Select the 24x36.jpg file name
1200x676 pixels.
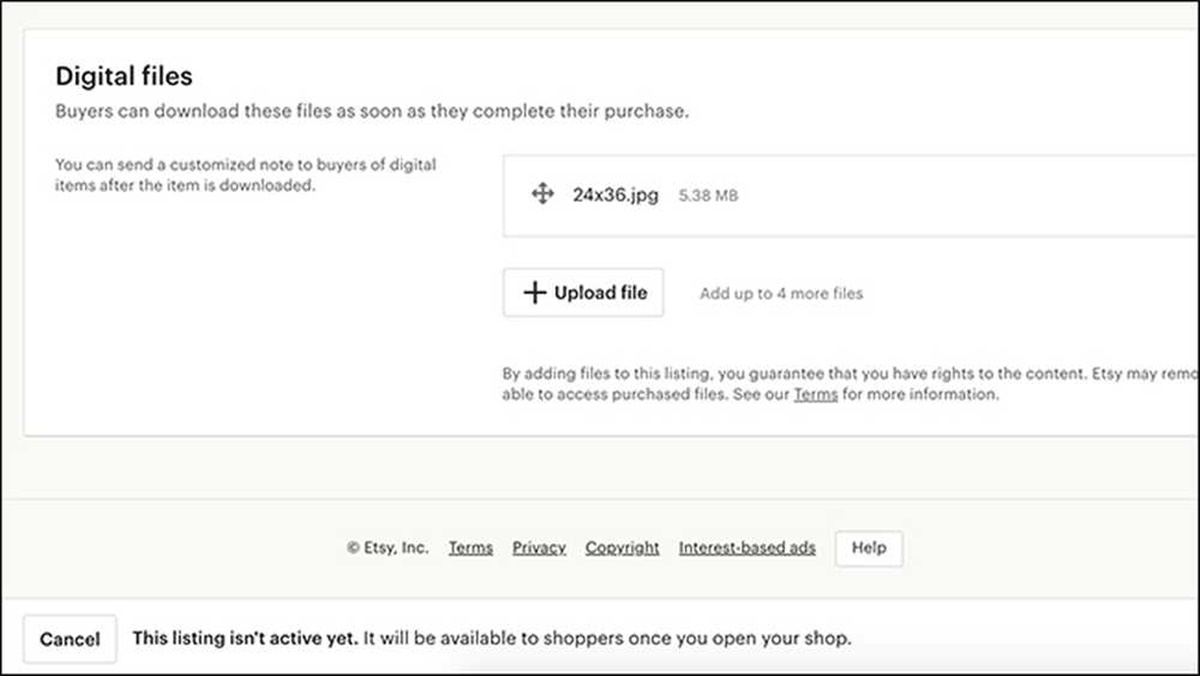615,195
